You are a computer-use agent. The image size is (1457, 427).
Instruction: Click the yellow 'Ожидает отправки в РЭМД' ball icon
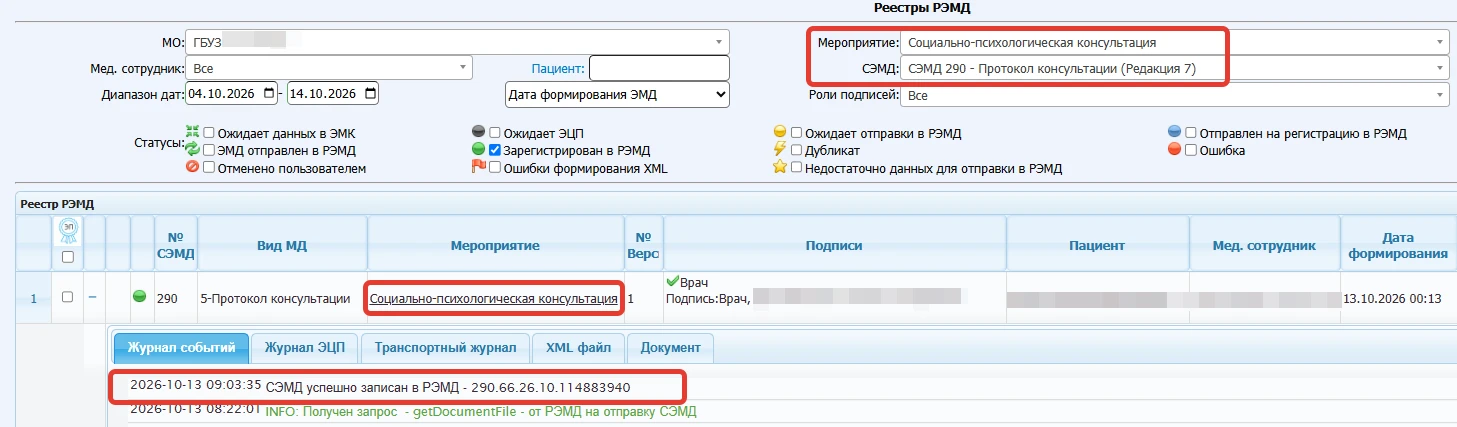[x=780, y=133]
